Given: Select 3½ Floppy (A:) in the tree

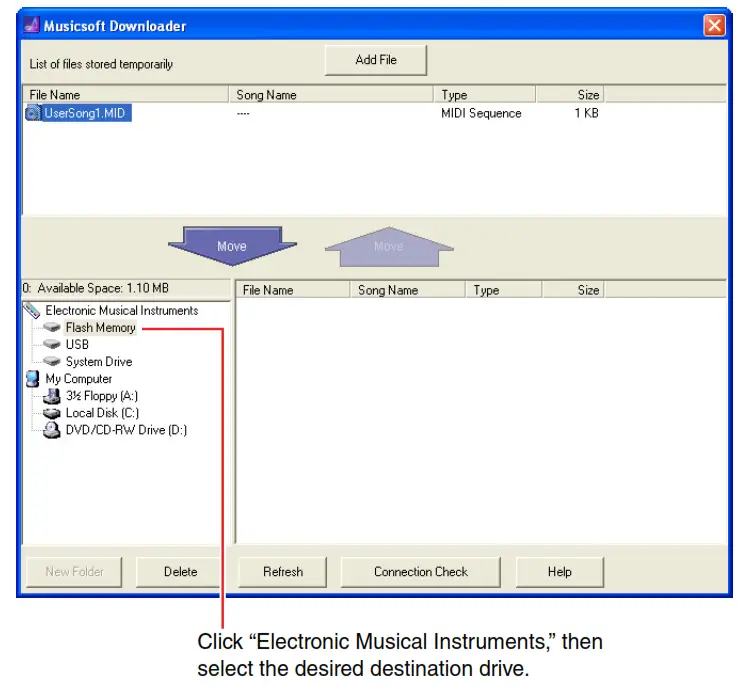Looking at the screenshot, I should pyautogui.click(x=102, y=396).
